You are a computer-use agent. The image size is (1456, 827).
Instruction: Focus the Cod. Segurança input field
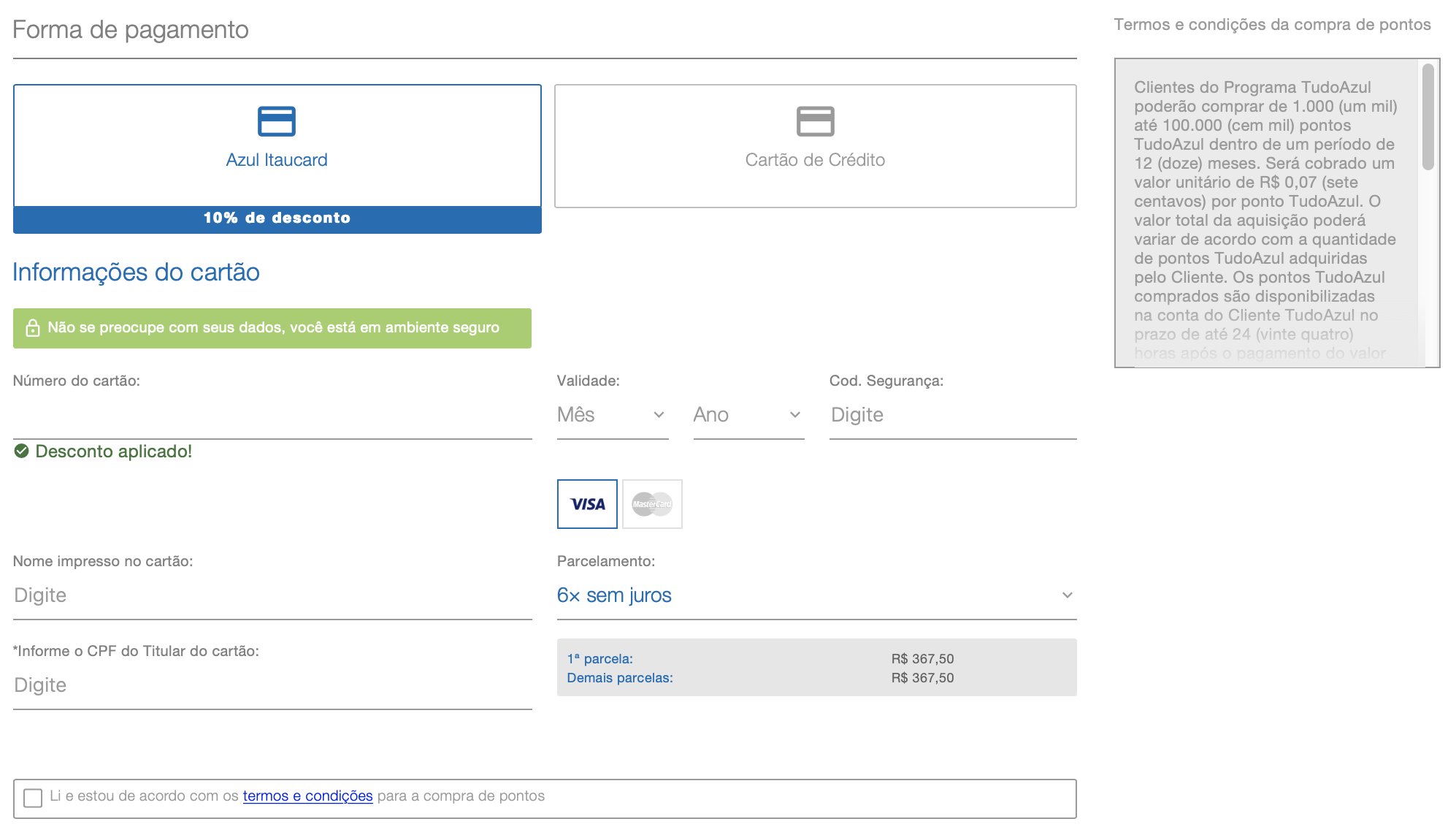click(953, 415)
